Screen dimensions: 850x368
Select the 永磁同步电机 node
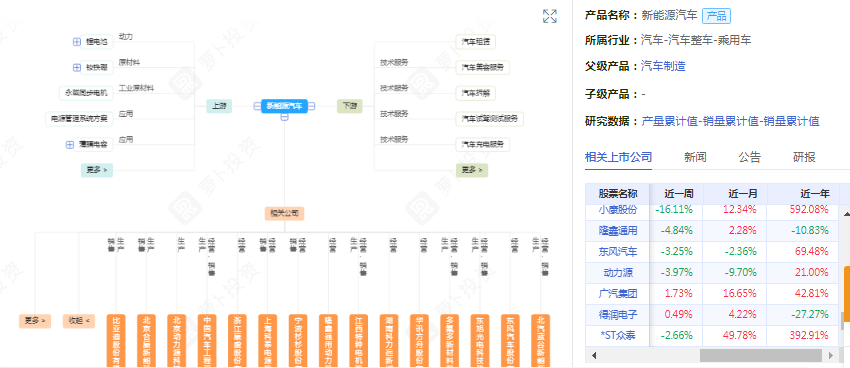click(86, 93)
